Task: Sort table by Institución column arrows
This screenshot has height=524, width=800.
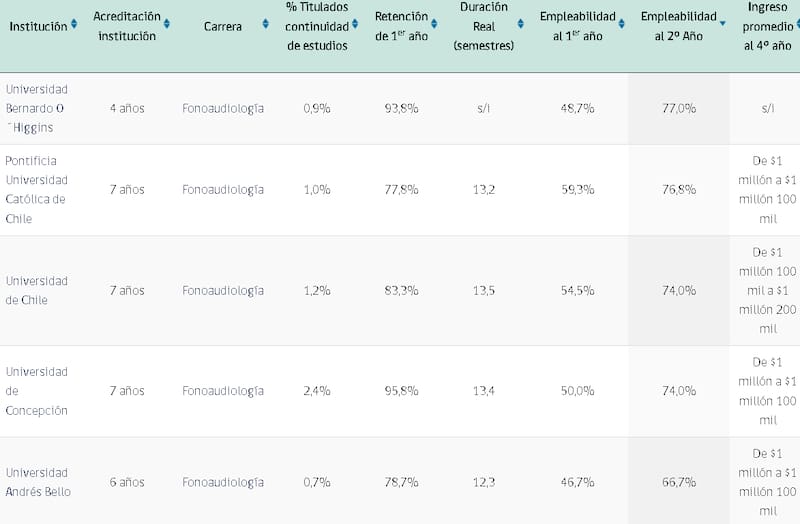Action: [x=74, y=26]
